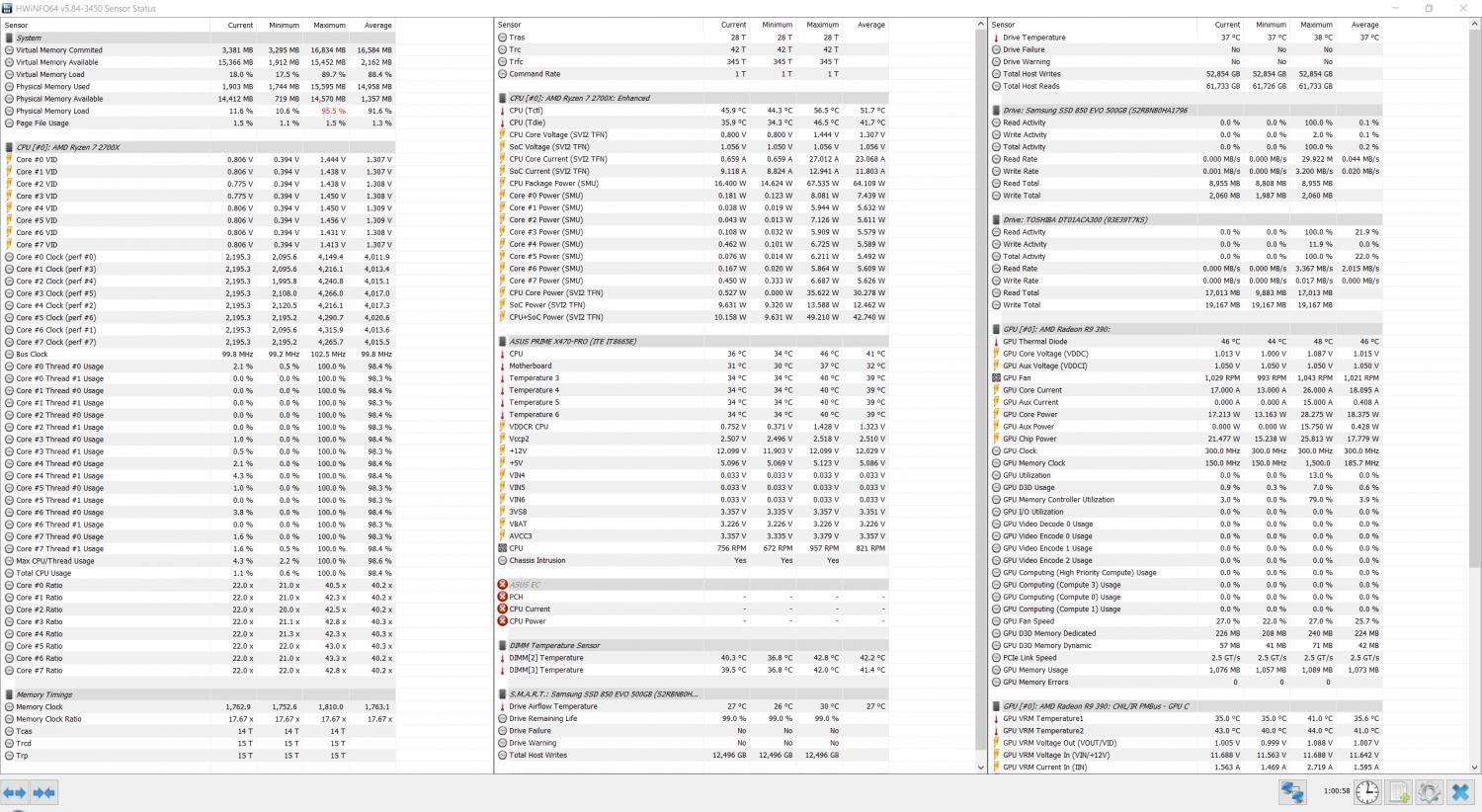Viewport: 1482px width, 812px height.
Task: Click the lightning icon beside CPU Package Power (SMU)
Action: pos(503,184)
